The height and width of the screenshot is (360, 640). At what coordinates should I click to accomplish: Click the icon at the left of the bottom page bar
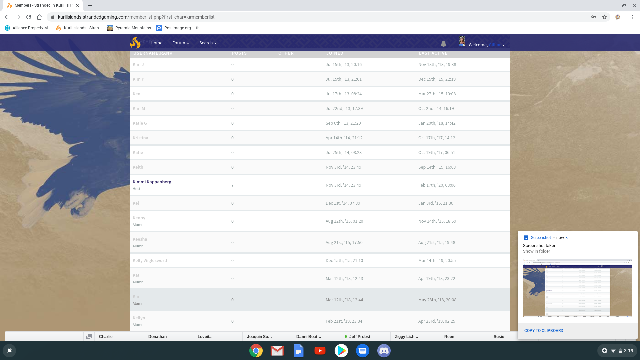tap(89, 336)
